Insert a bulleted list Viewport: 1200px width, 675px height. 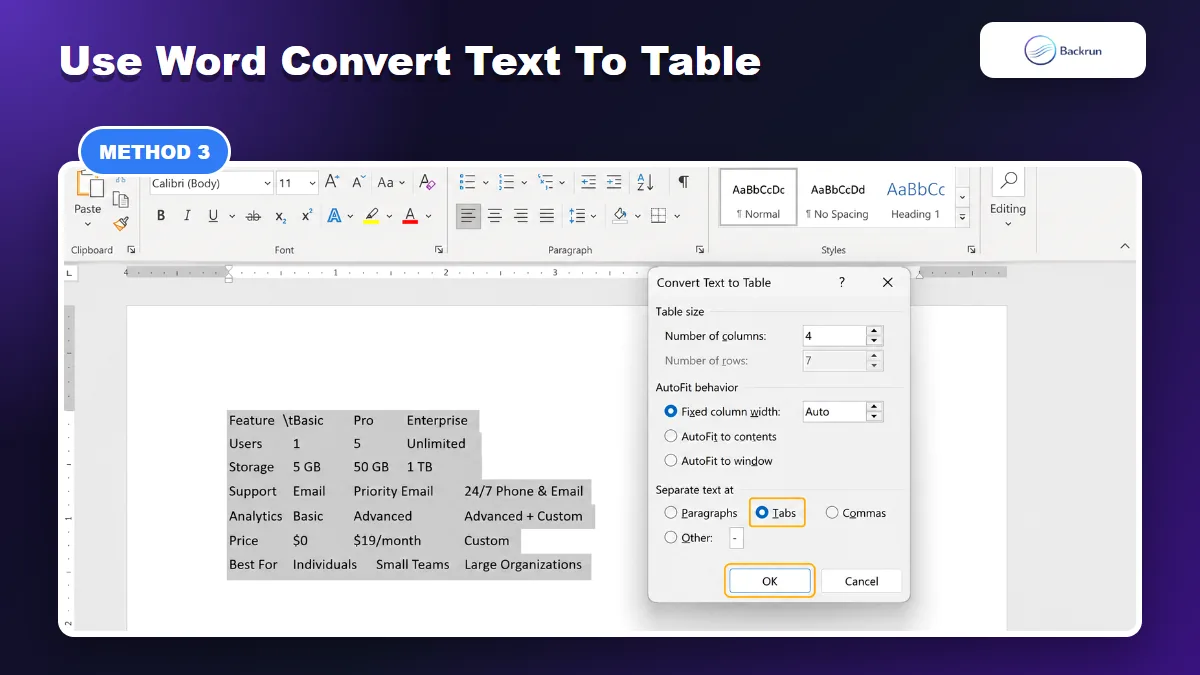coord(467,182)
